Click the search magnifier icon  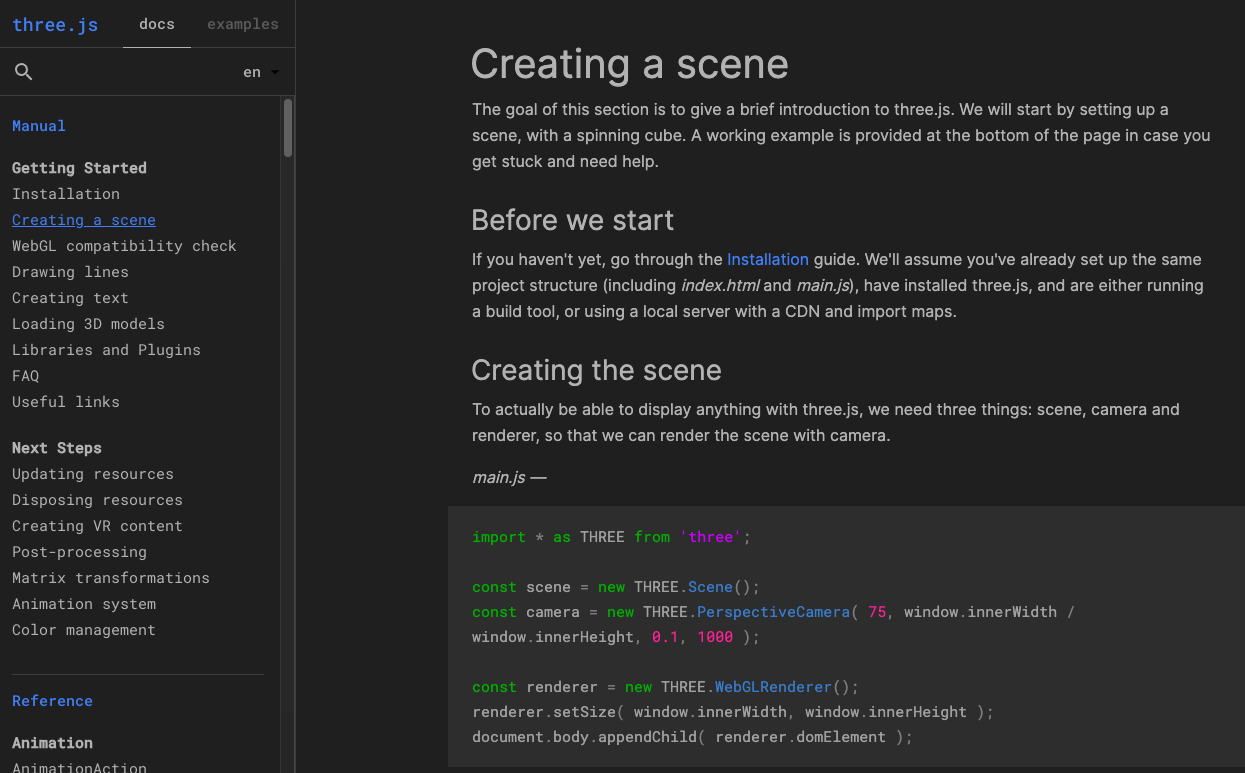tap(23, 71)
